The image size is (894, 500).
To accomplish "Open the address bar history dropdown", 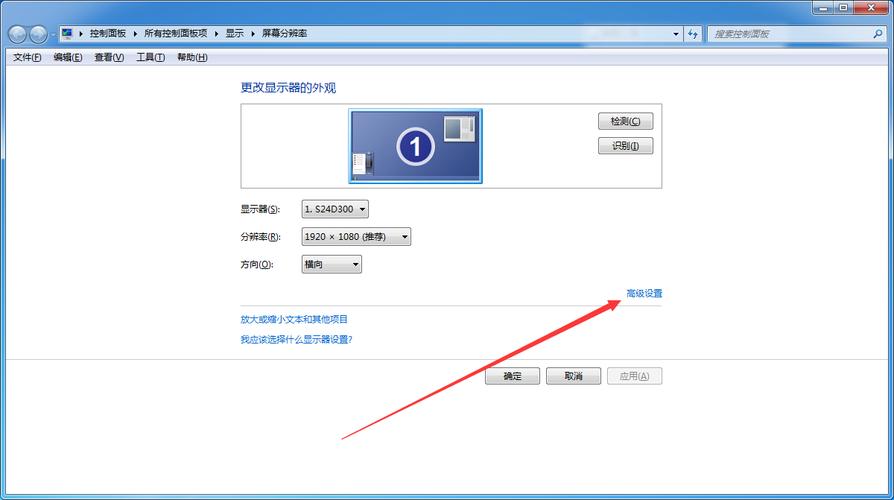I will coord(676,34).
